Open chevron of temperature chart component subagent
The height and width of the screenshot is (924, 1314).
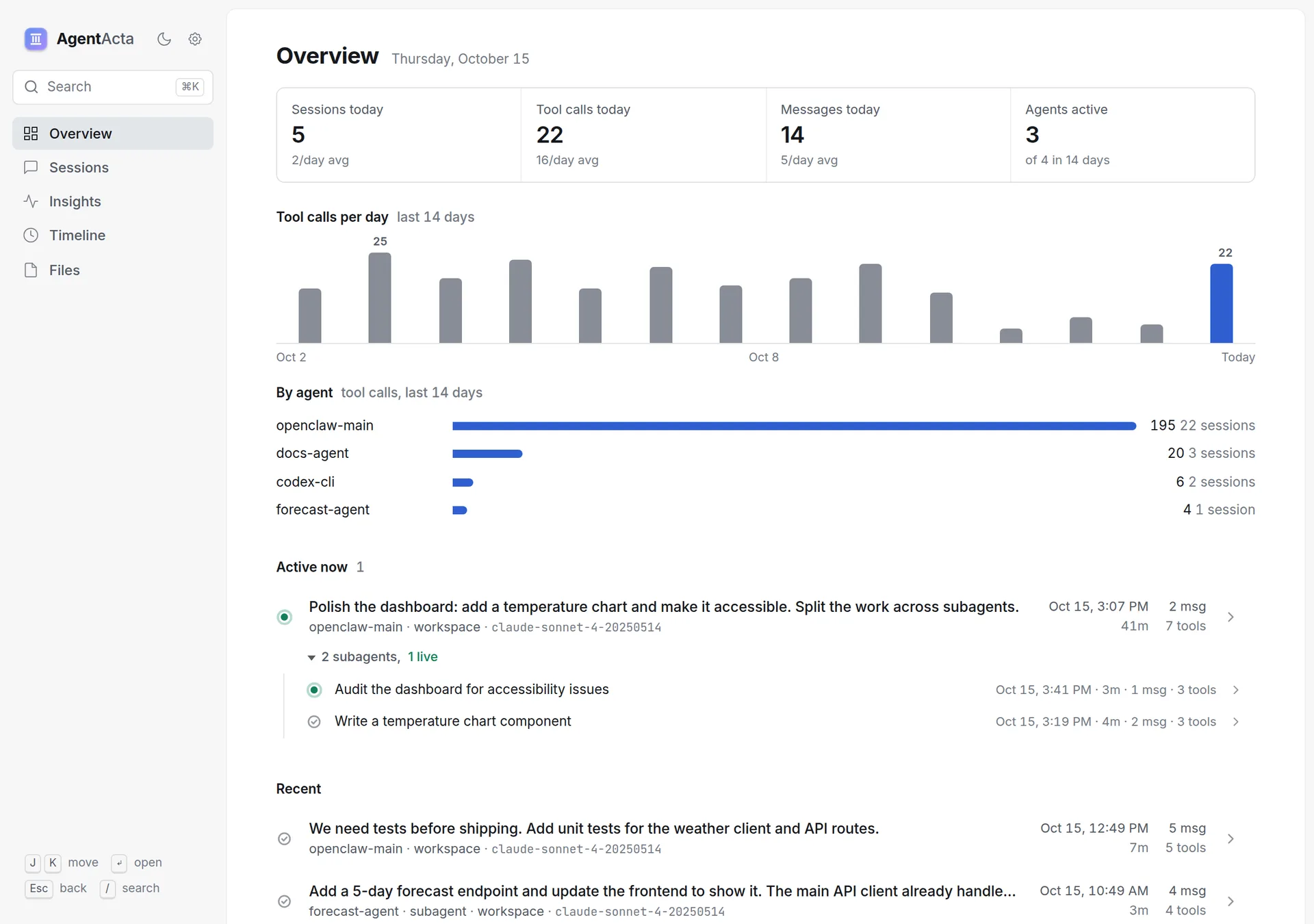click(x=1236, y=722)
